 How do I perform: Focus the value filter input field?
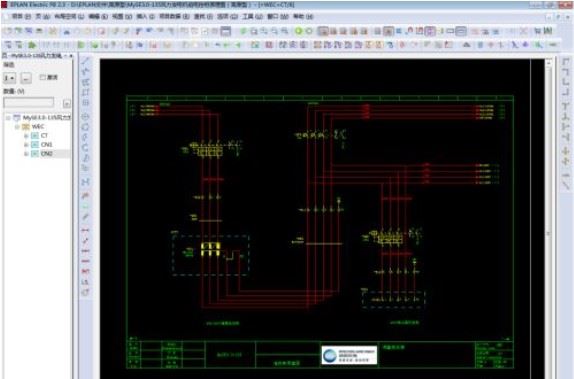point(29,103)
